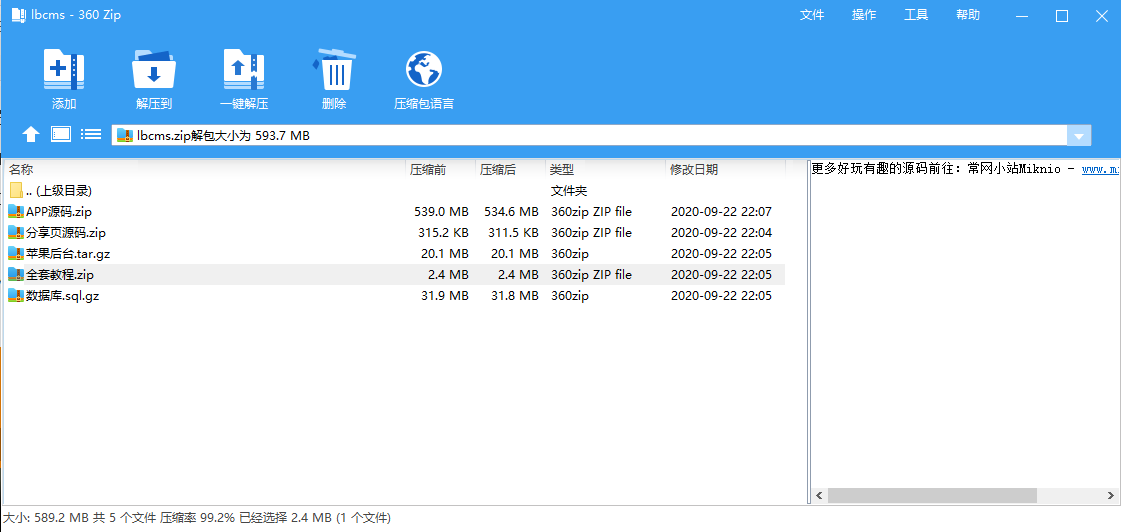Open the 工具 menu
The image size is (1121, 532).
click(x=917, y=15)
